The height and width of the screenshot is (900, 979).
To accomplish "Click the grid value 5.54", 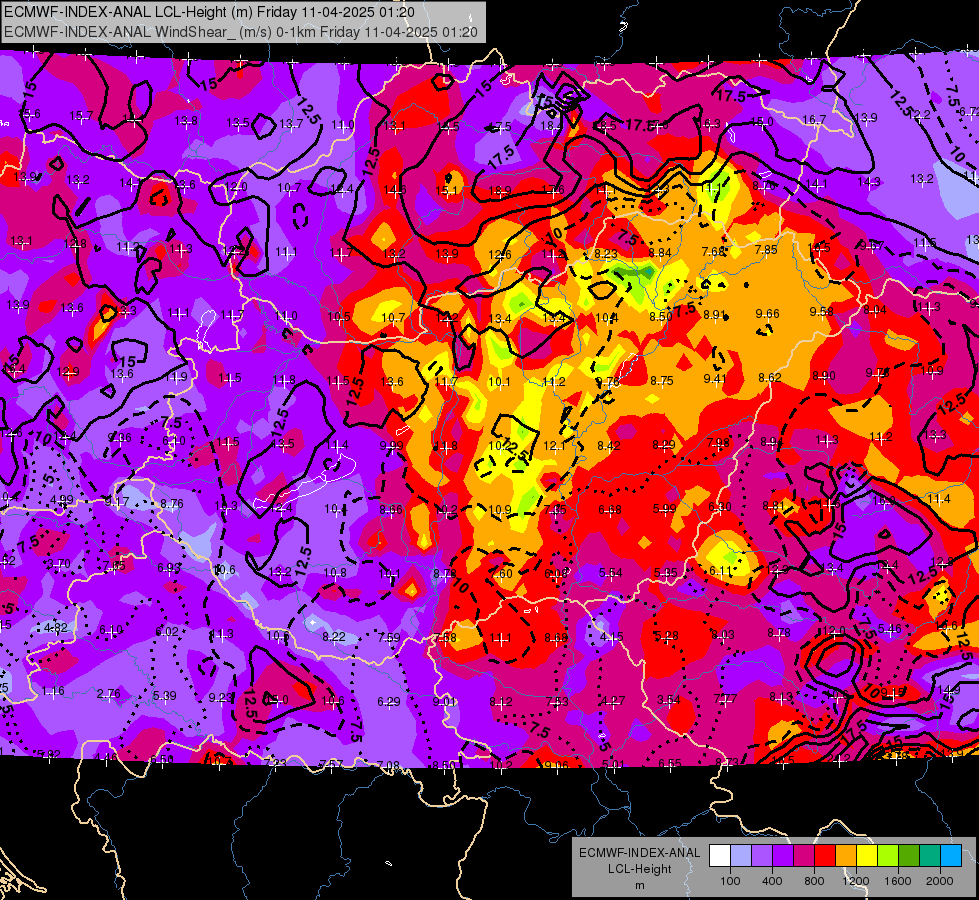I will click(x=611, y=573).
